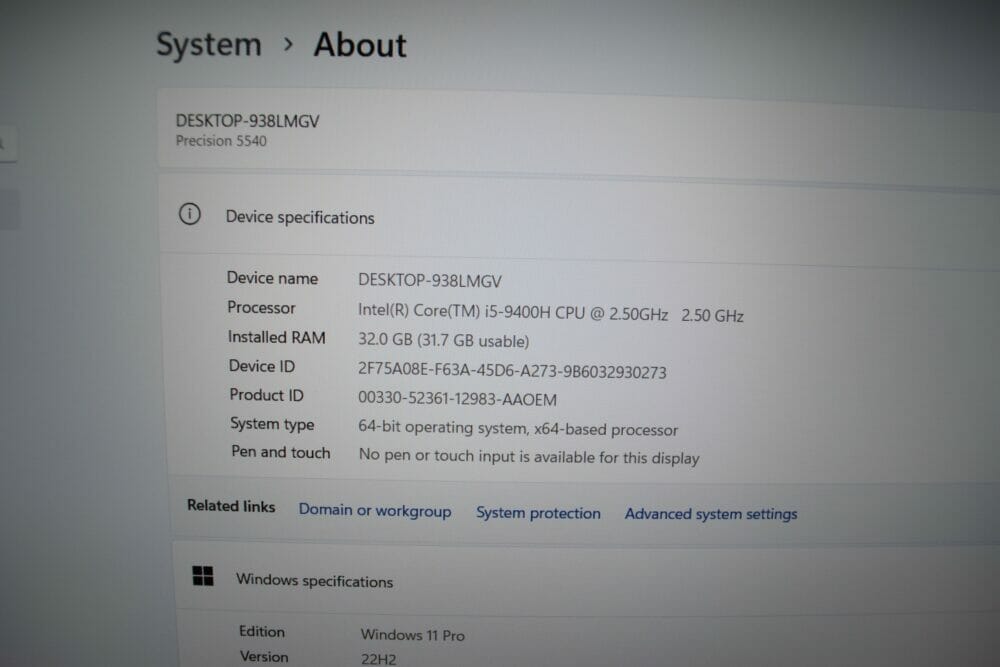Select the No pen or touch input text

[529, 457]
